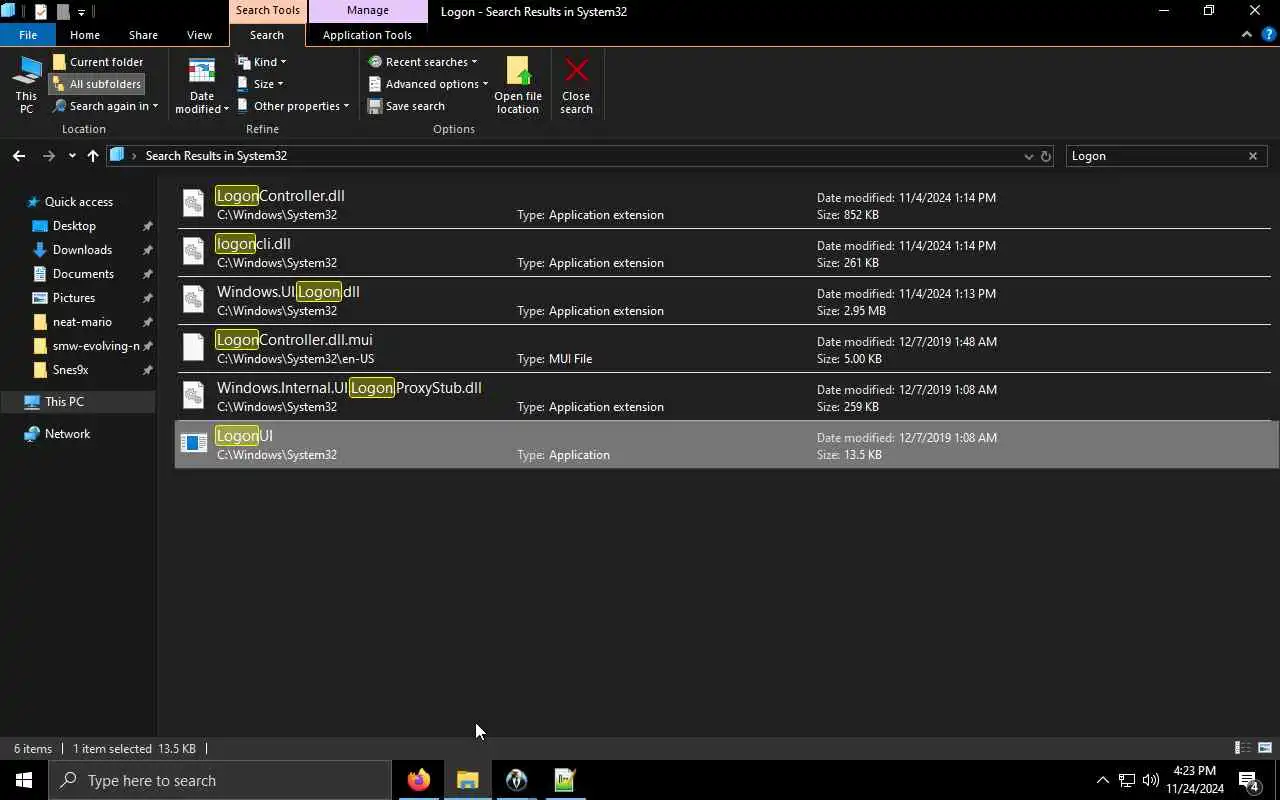Select Windows.Internal.UI.Logon.ProxyStub.dll file
1280x800 pixels.
[x=726, y=396]
